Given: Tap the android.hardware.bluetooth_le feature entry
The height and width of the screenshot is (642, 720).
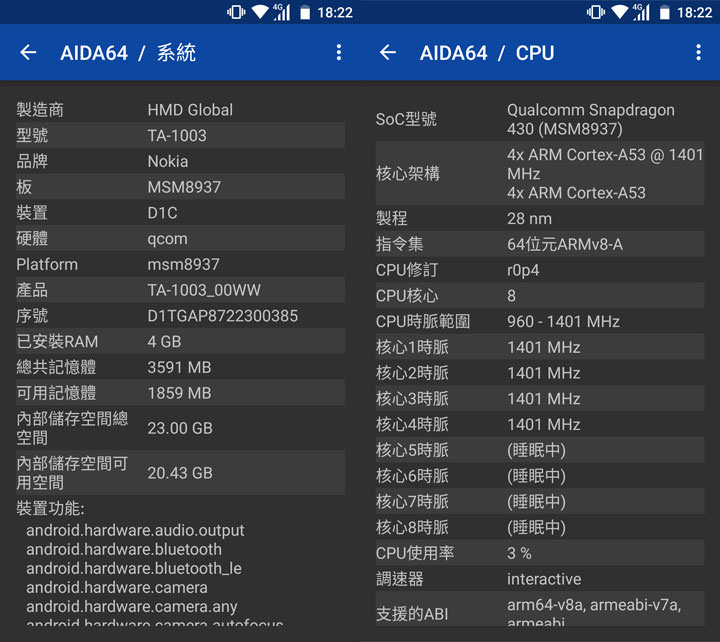Looking at the screenshot, I should [x=134, y=568].
